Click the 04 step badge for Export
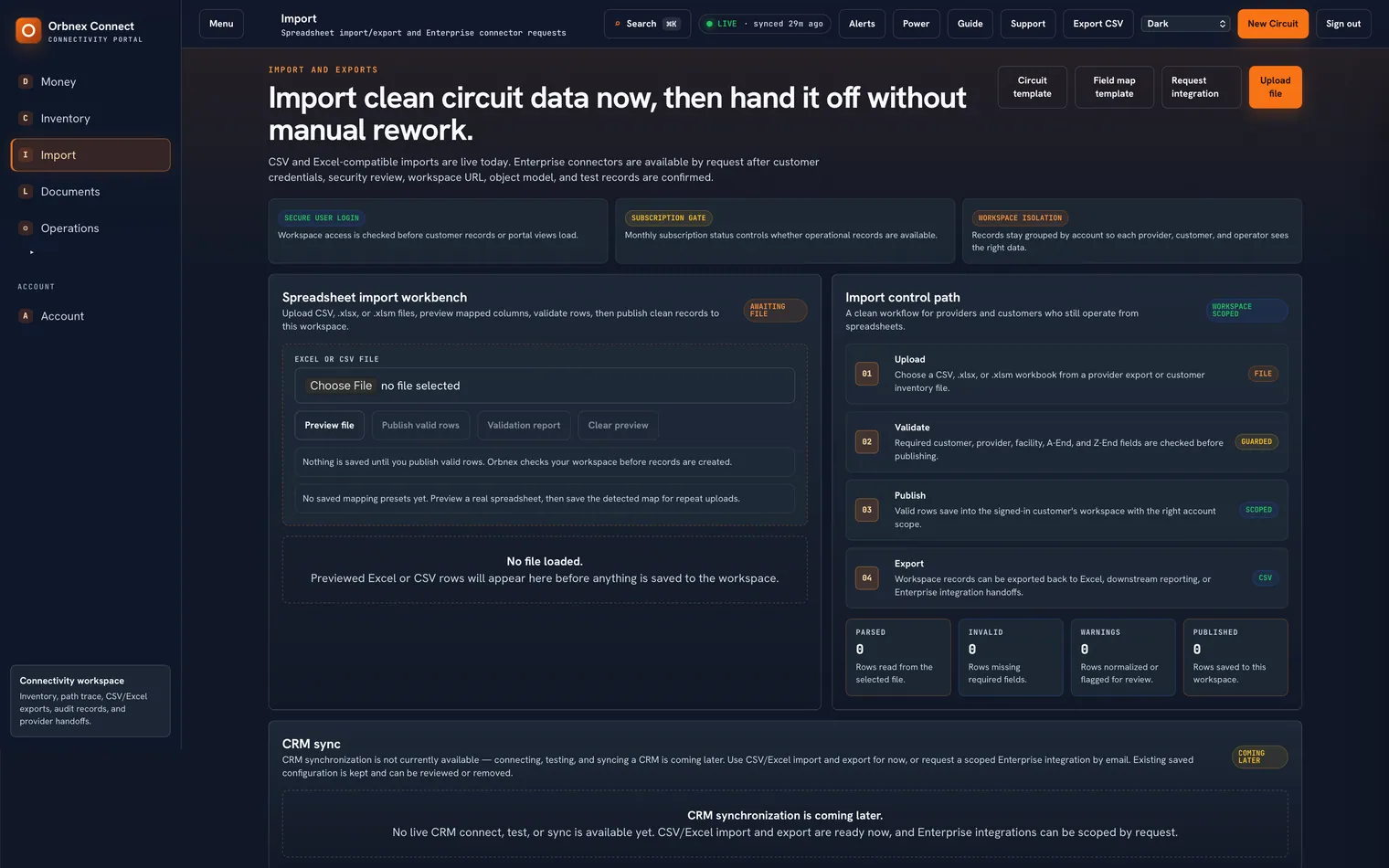 [x=867, y=577]
